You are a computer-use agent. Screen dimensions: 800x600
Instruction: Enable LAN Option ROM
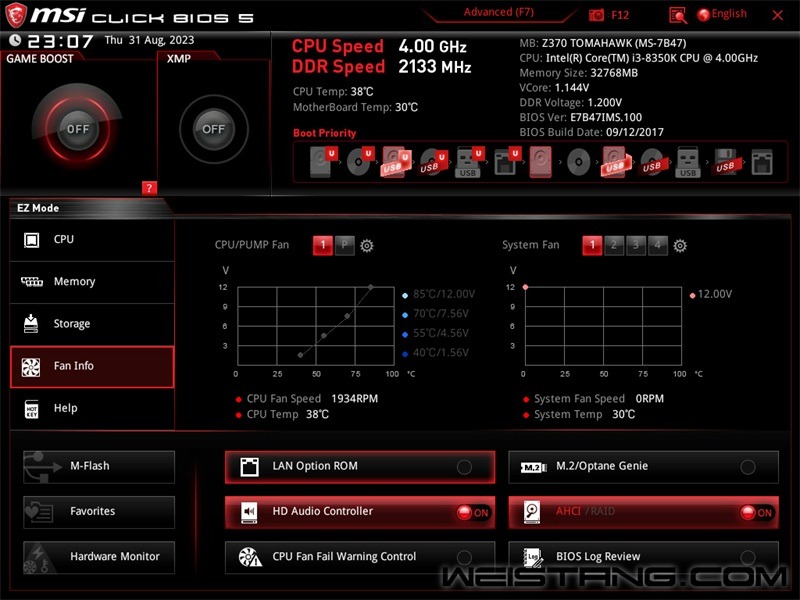click(360, 466)
